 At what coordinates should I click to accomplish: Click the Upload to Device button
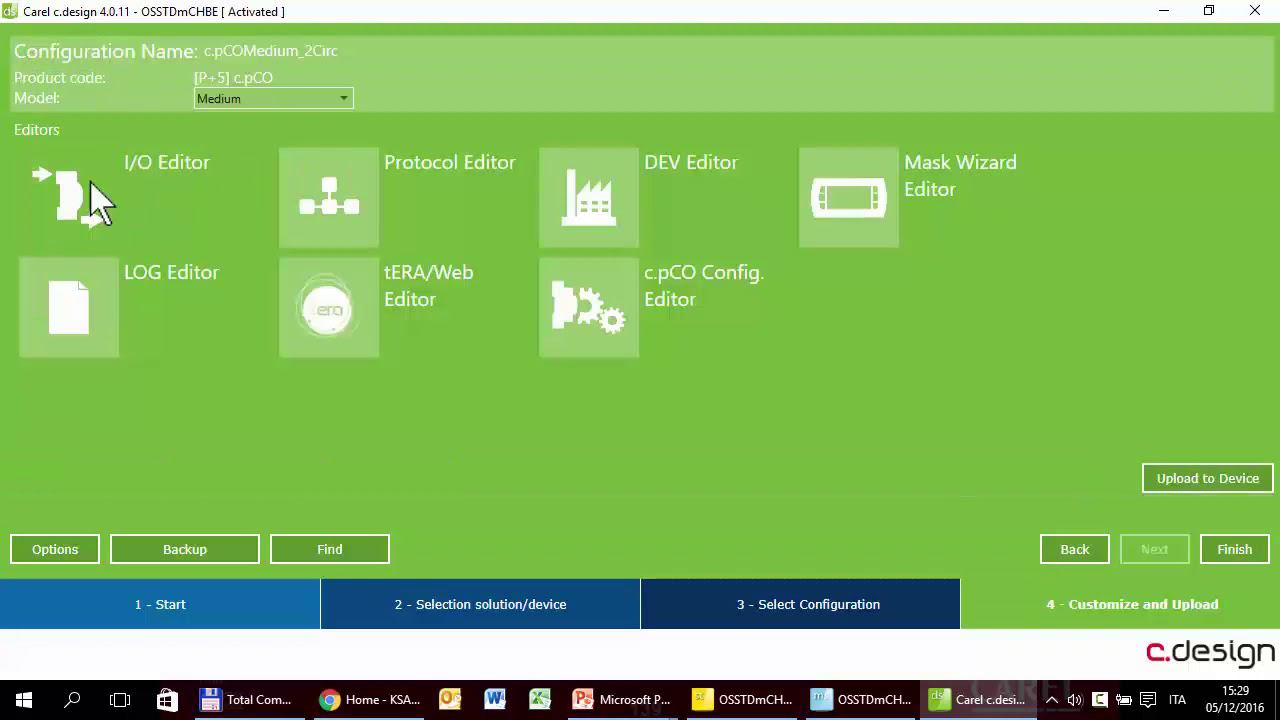coord(1207,478)
